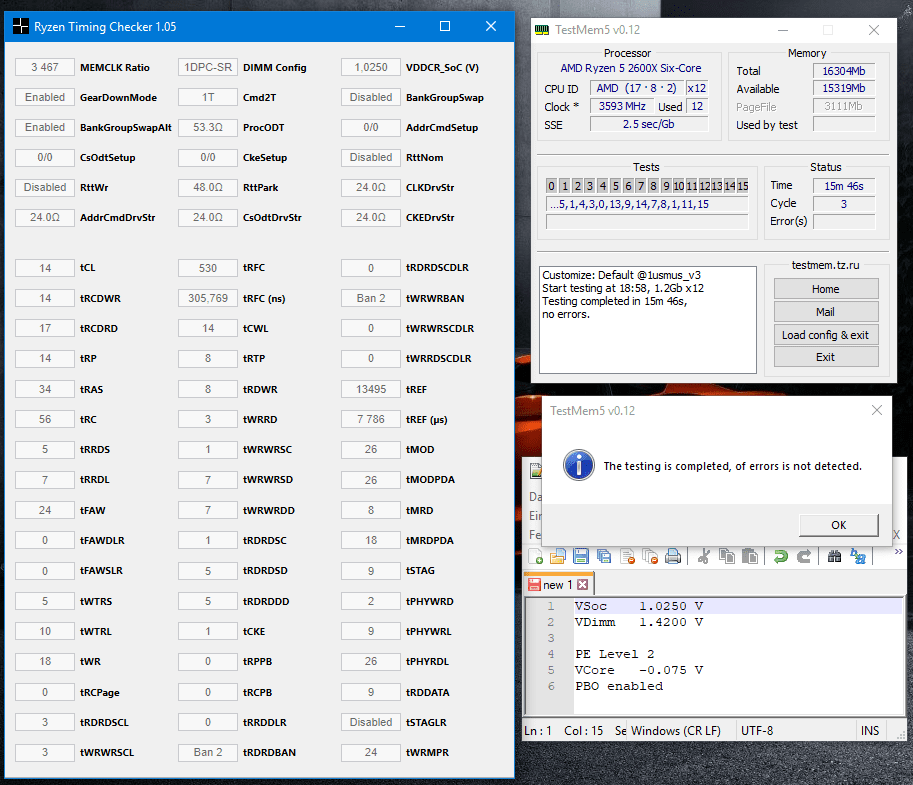Click the TestMem5 log text box
This screenshot has width=913, height=785.
(x=647, y=320)
